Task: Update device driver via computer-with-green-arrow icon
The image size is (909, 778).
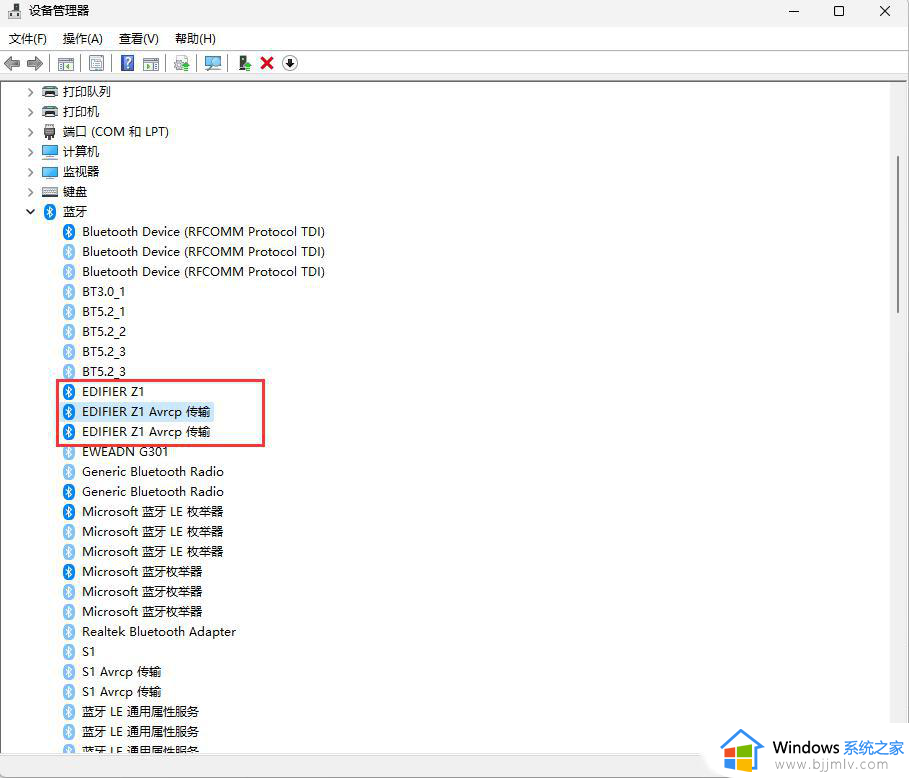Action: 244,63
